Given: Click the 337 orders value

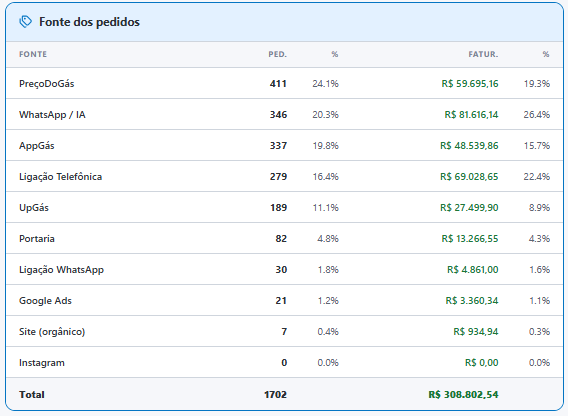Looking at the screenshot, I should 278,146.
